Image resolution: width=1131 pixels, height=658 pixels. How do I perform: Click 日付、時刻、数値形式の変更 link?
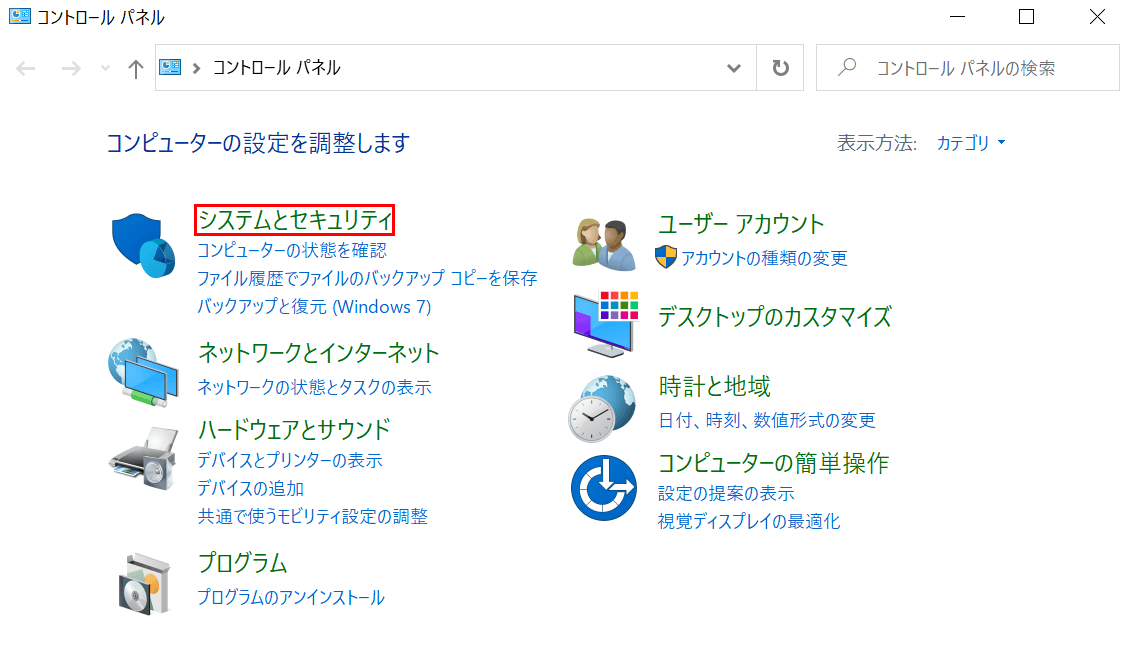pos(767,421)
